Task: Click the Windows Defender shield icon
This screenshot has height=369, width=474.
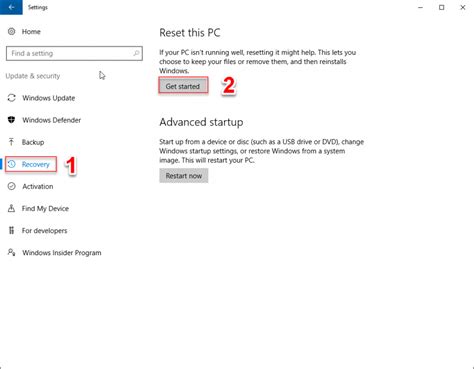Action: click(x=12, y=120)
